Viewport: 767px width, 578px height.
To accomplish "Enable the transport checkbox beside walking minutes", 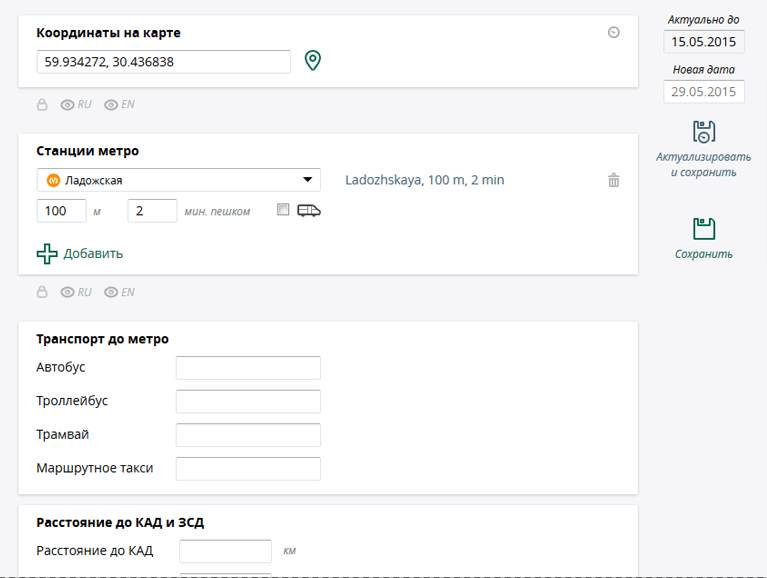I will 283,210.
